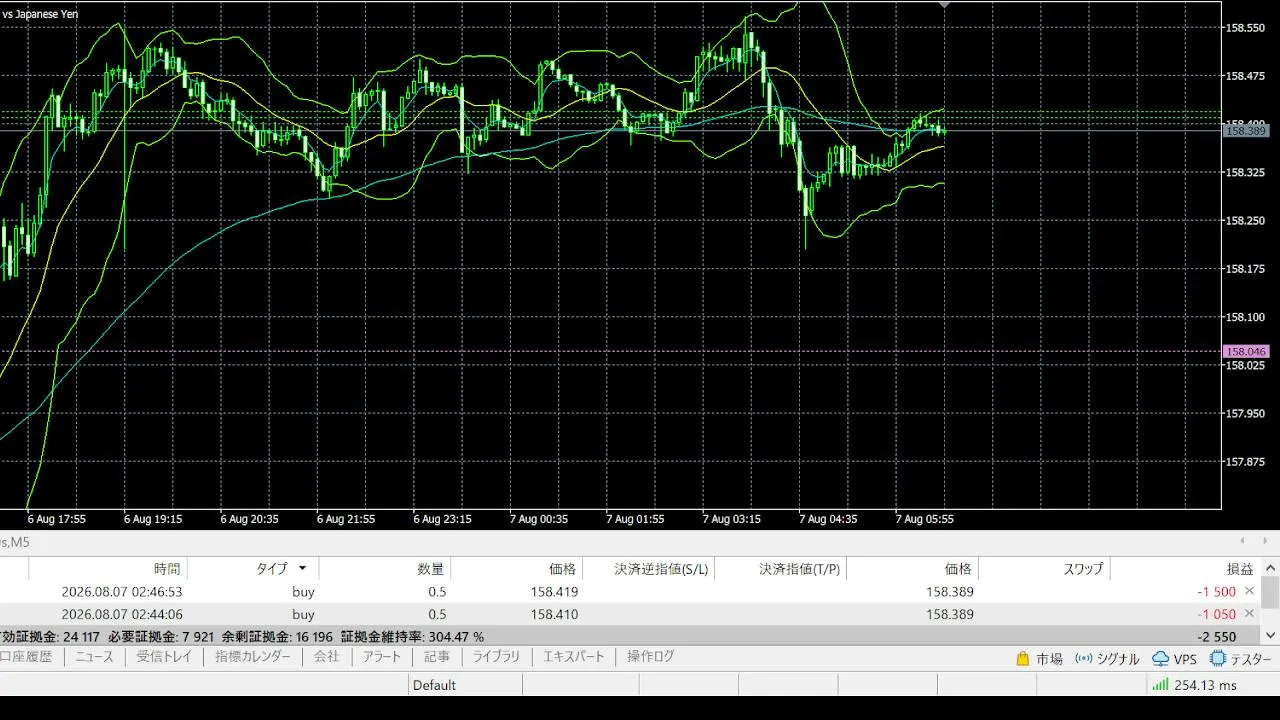The image size is (1280, 720).
Task: Open the VPS cloud hosting icon
Action: pos(1161,659)
